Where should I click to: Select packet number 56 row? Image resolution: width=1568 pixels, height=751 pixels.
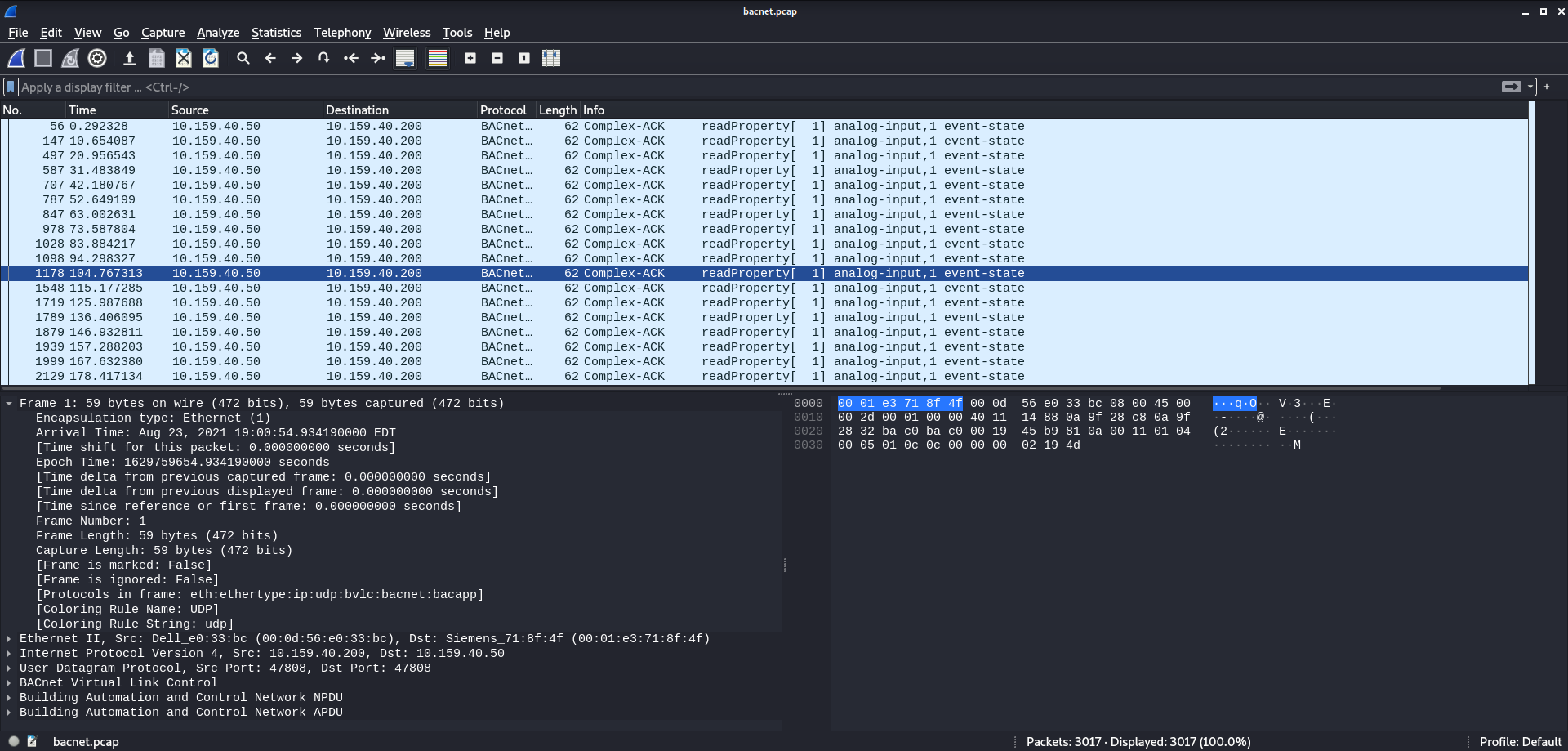tap(764, 126)
